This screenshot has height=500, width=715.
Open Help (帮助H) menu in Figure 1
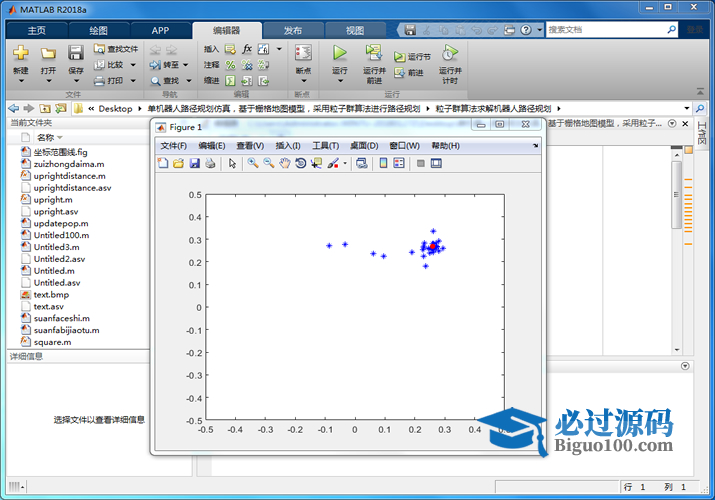point(446,146)
